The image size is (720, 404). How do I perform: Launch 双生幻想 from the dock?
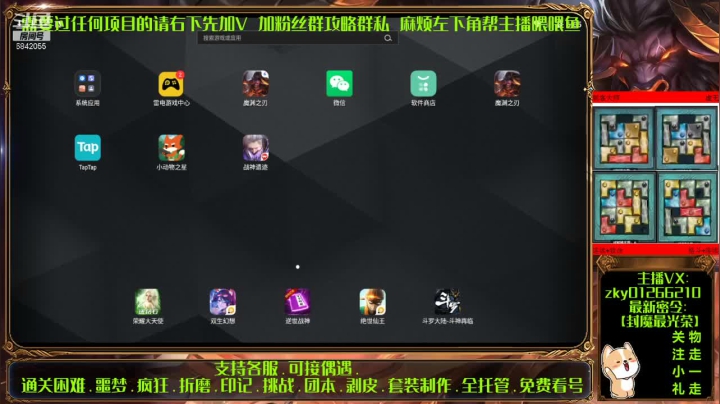(223, 302)
